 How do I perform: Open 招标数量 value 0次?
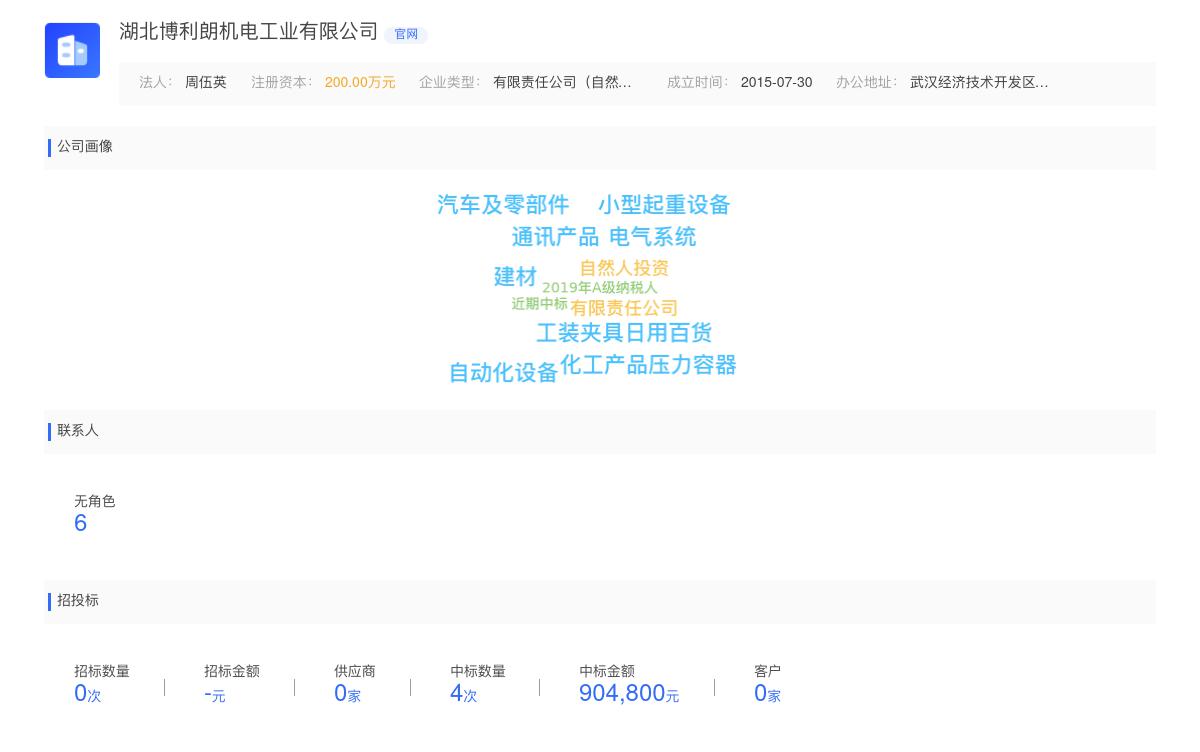(88, 694)
